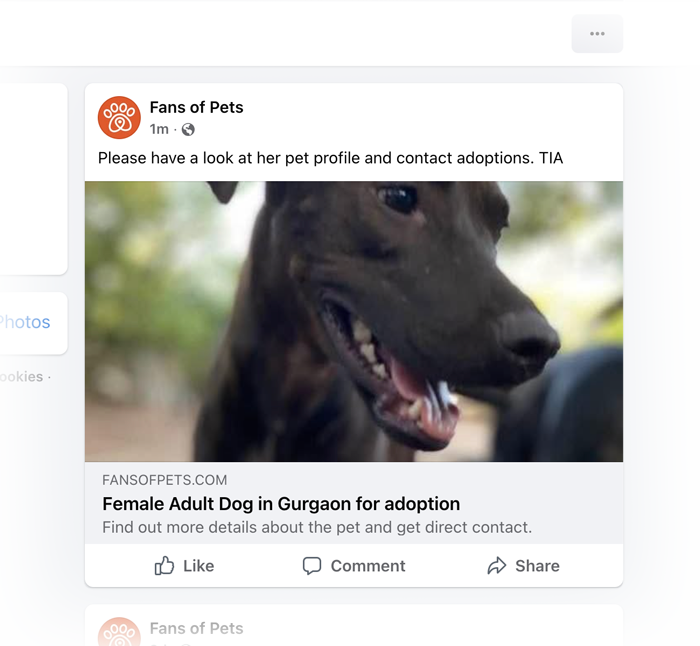
Task: Click the FANSOFPETS.COM source link
Action: pyautogui.click(x=164, y=480)
